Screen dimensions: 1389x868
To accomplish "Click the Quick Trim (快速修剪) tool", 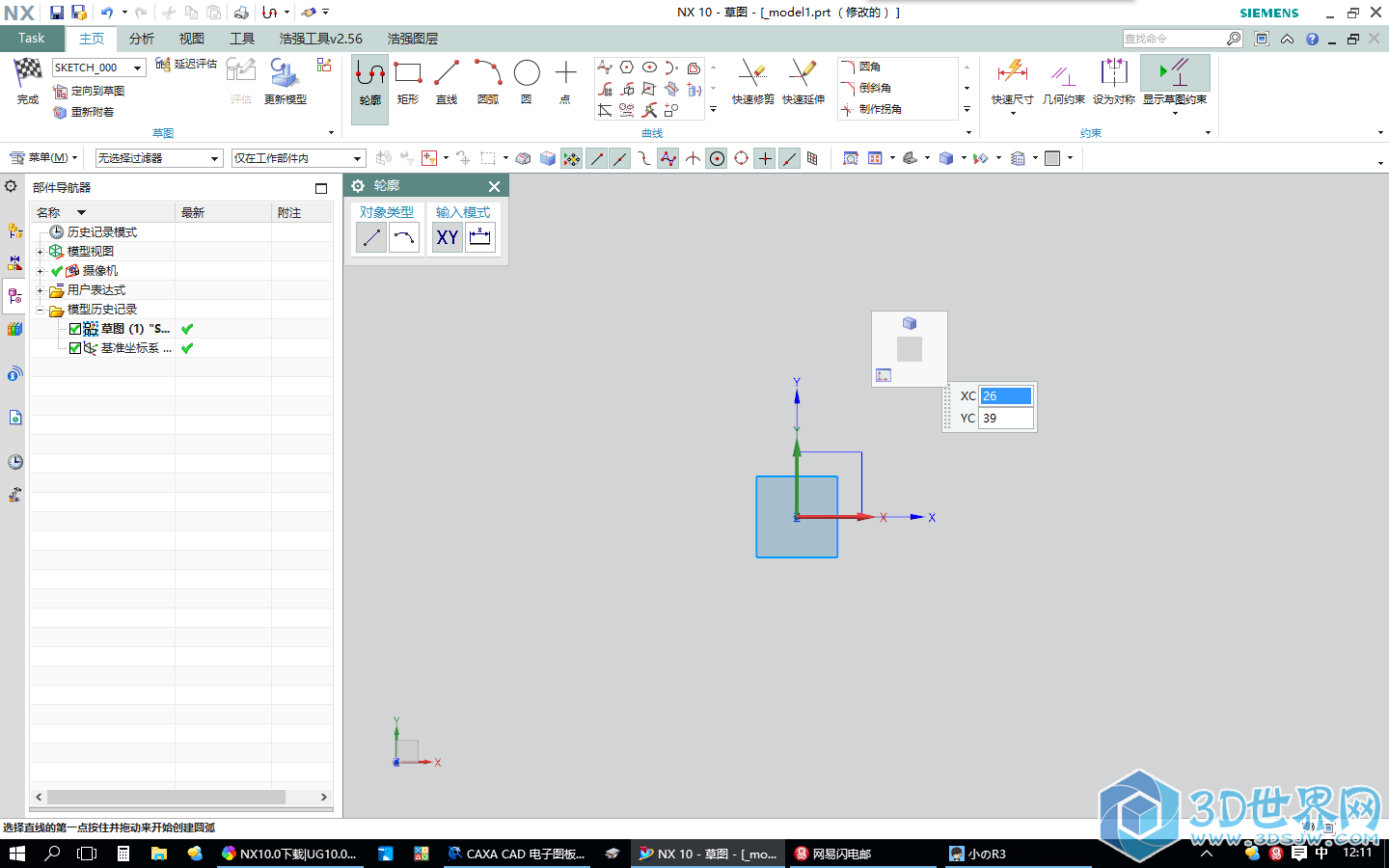I will (x=752, y=83).
